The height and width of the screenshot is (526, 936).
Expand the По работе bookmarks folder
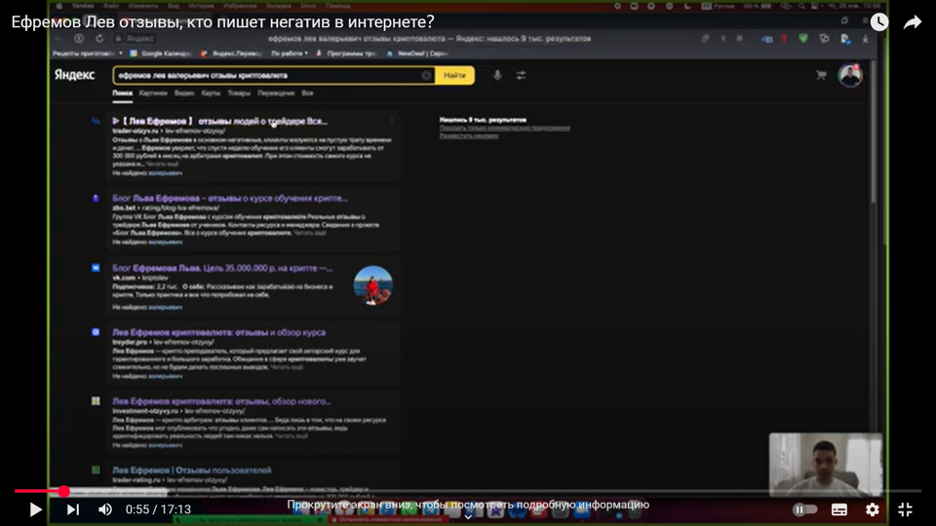(290, 53)
